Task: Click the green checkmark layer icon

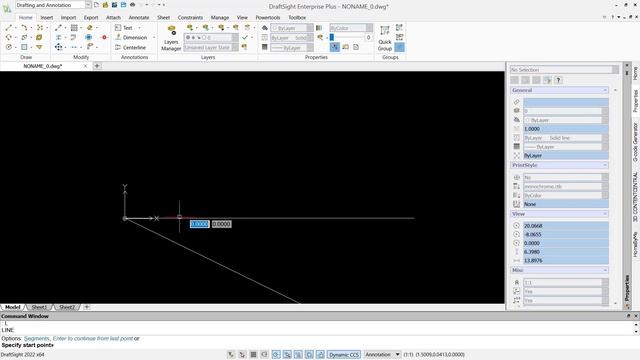Action: tap(244, 38)
